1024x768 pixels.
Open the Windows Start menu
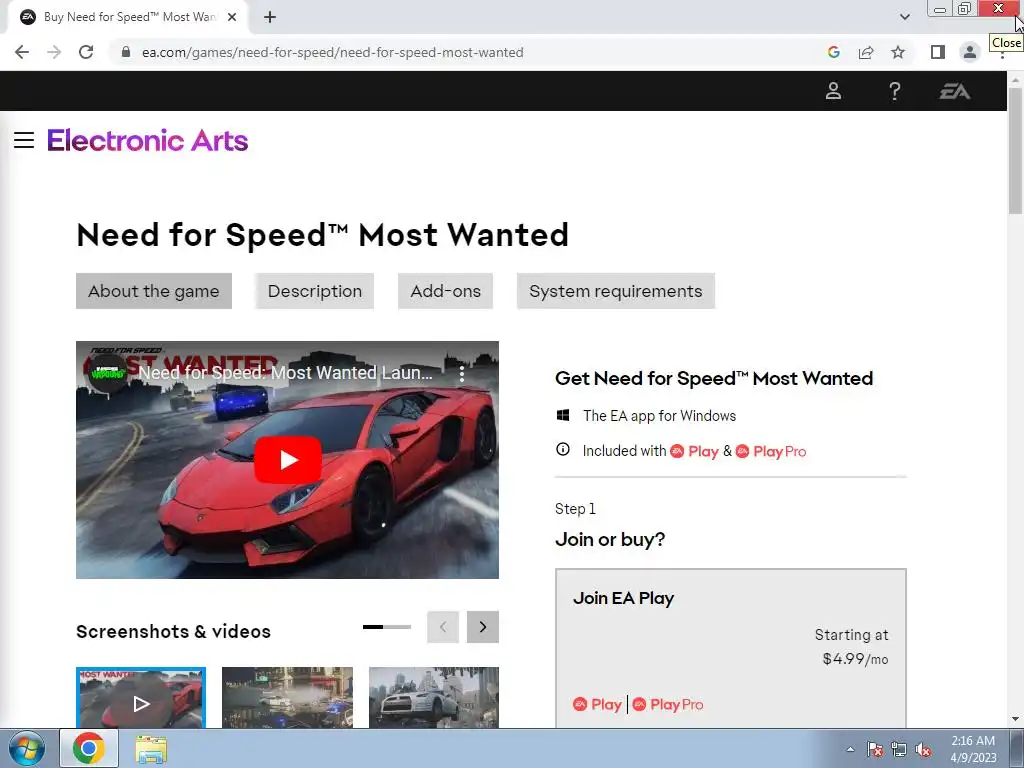[26, 748]
